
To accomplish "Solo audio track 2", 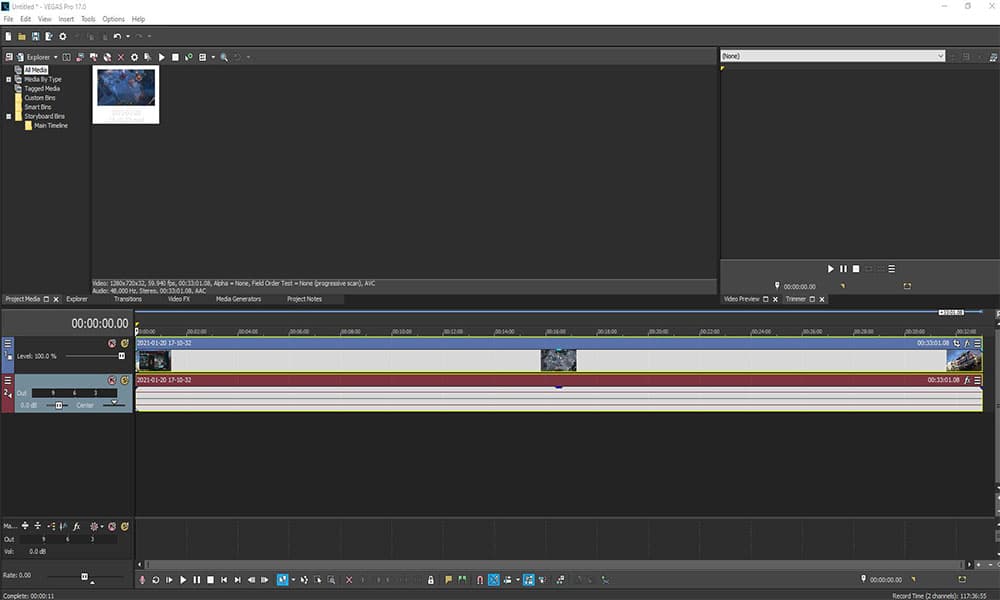I will (125, 380).
